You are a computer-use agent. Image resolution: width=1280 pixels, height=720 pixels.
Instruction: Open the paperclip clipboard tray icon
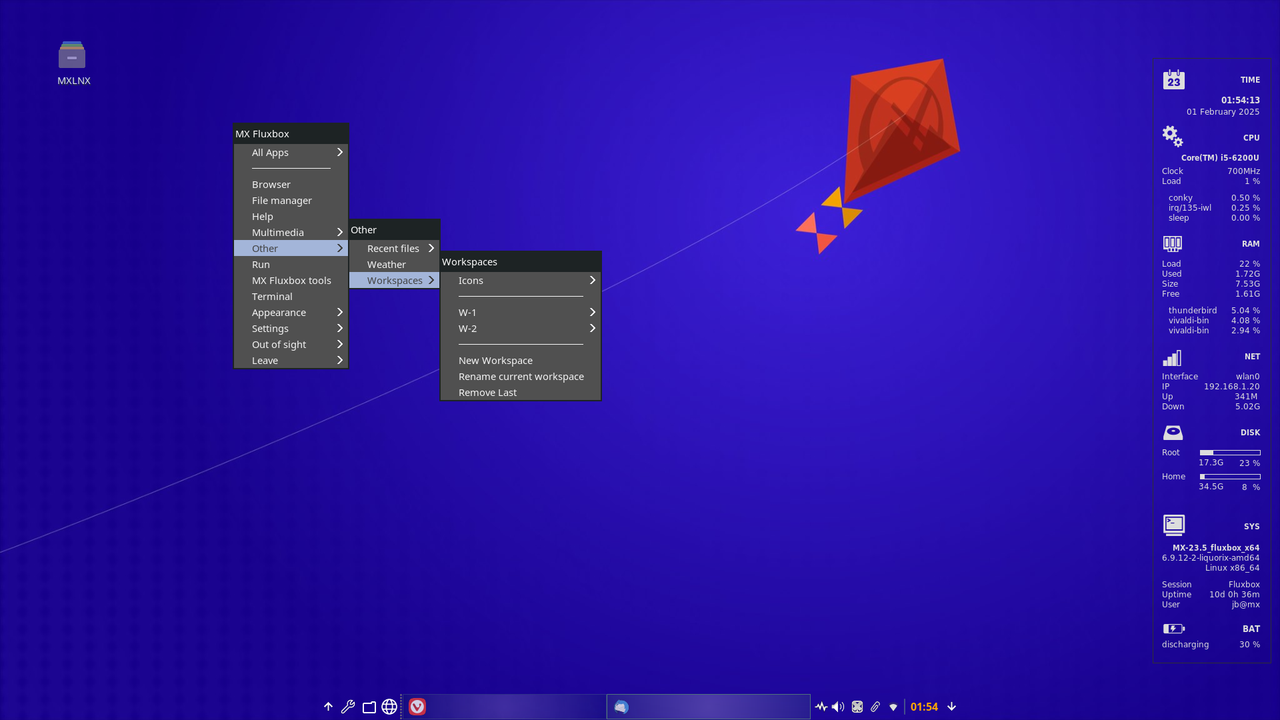coord(875,707)
